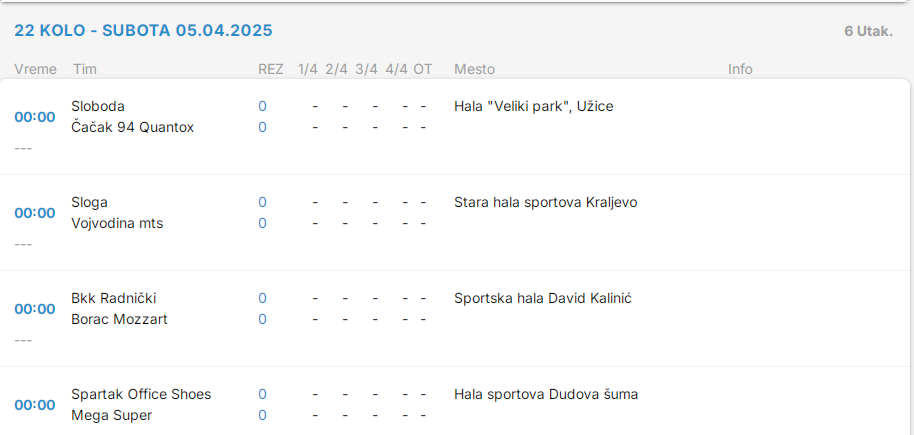The image size is (914, 435).
Task: Click the 00:00 time for Sloga match
Action: pos(35,213)
